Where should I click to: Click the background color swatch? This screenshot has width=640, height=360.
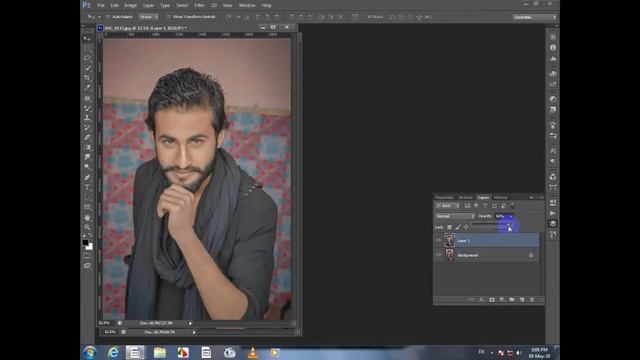(90, 247)
